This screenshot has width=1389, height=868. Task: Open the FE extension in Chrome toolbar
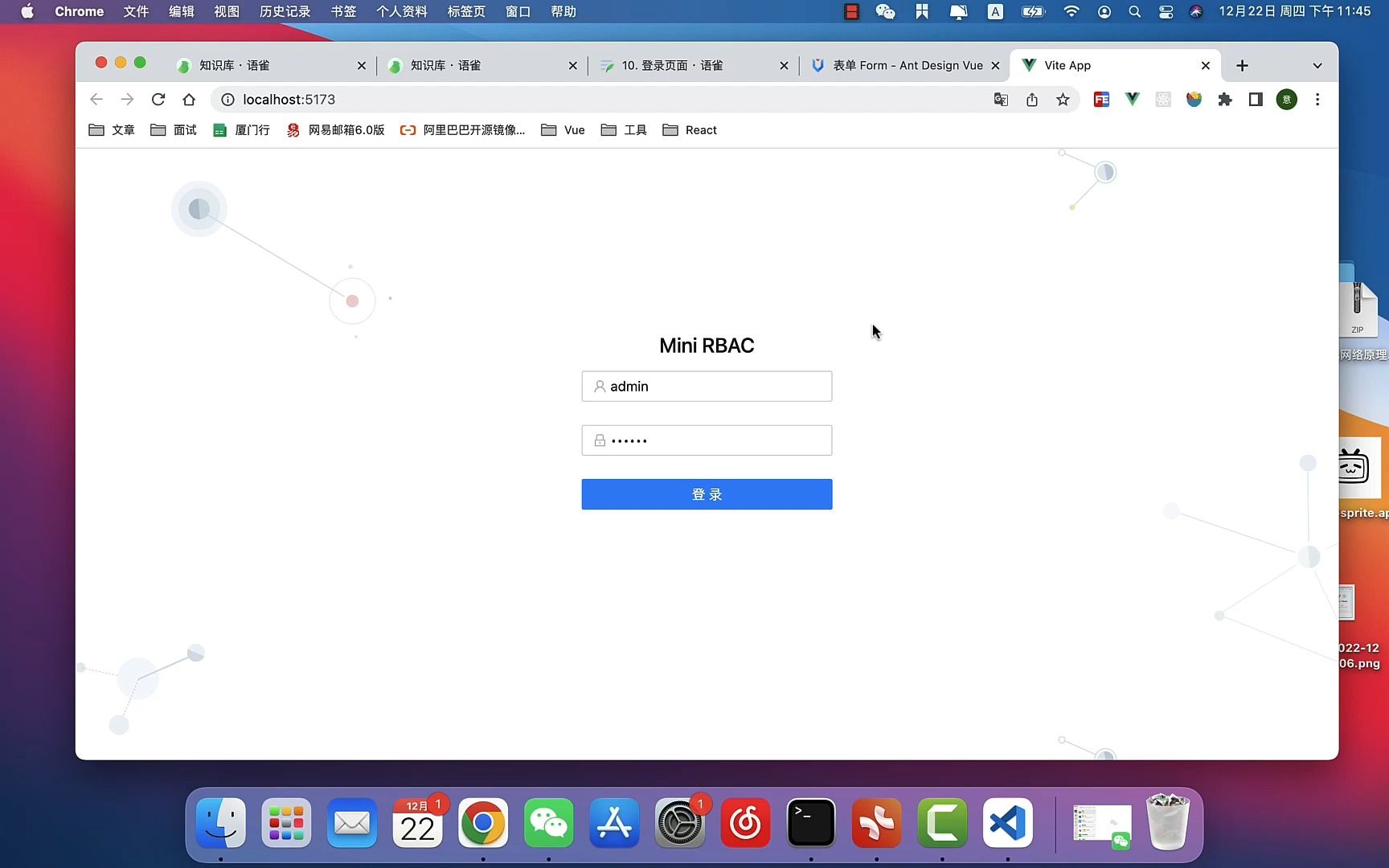(1101, 99)
